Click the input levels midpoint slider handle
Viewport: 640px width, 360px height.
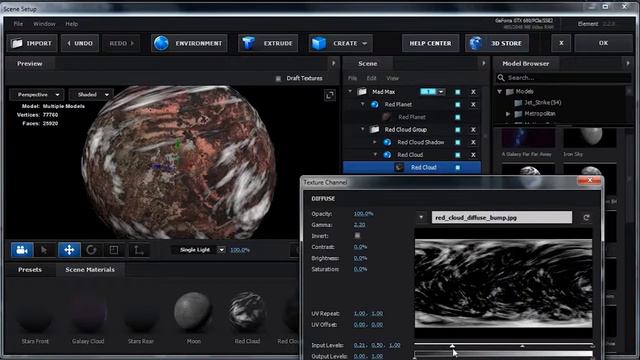(522, 346)
